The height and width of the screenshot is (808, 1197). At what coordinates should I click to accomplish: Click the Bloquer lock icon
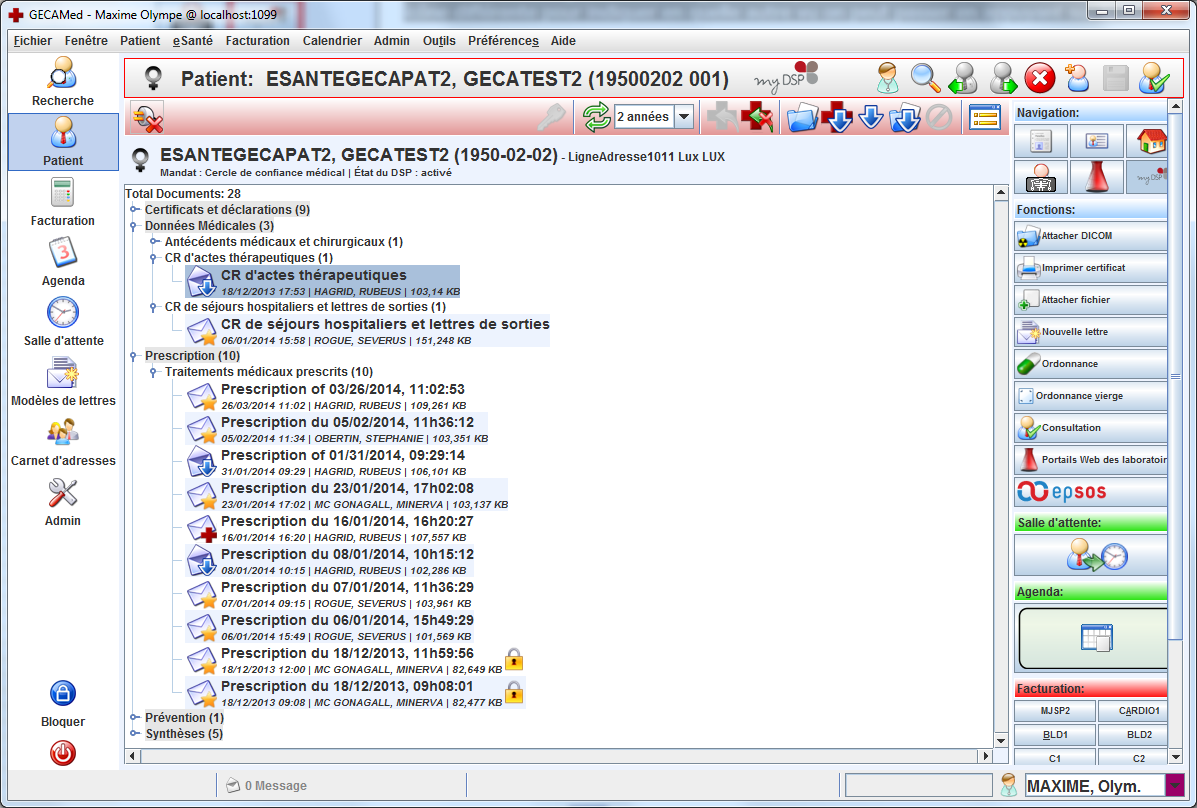pyautogui.click(x=62, y=703)
